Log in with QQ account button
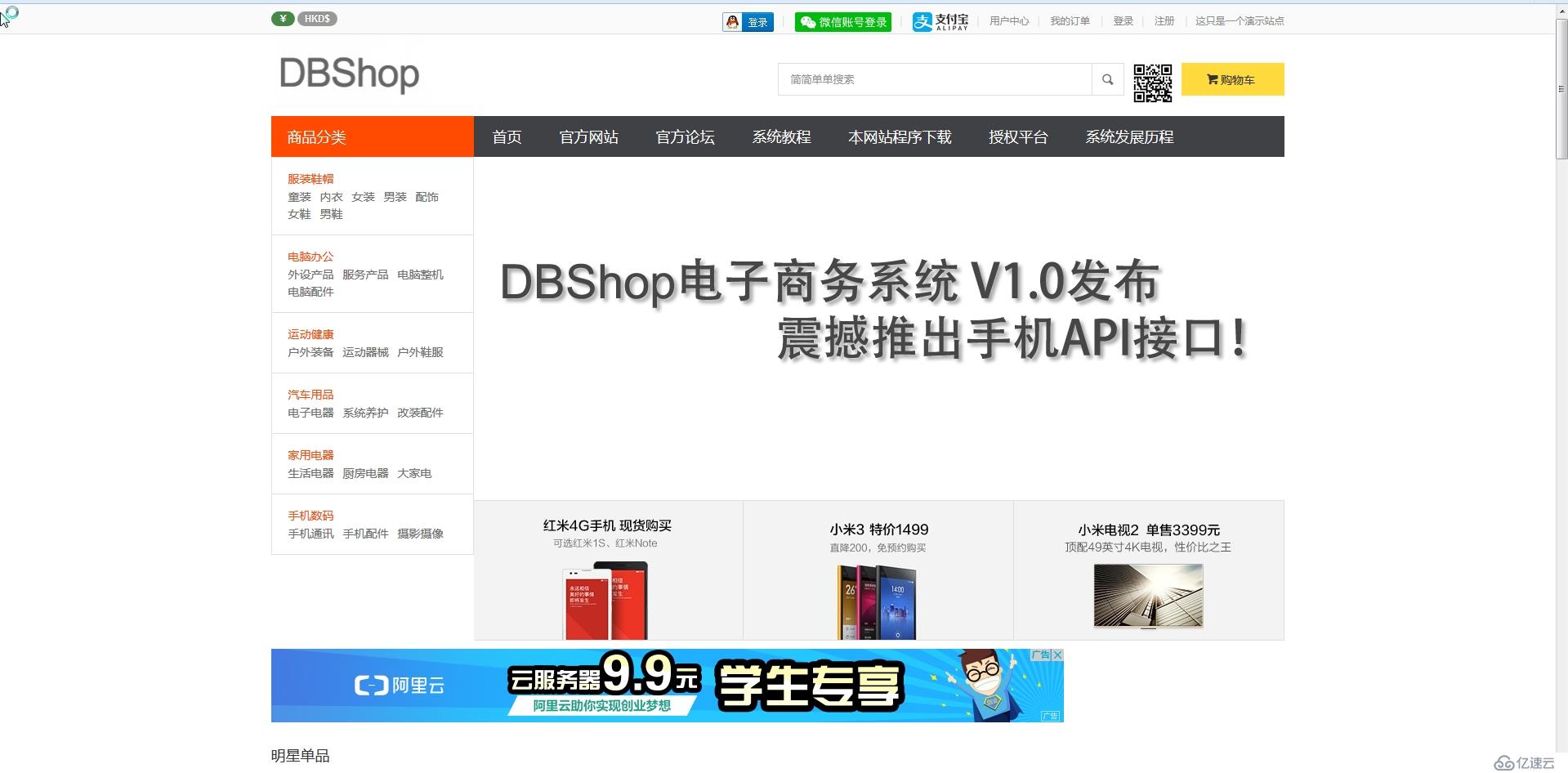Viewport: 1568px width, 773px height. coord(748,22)
